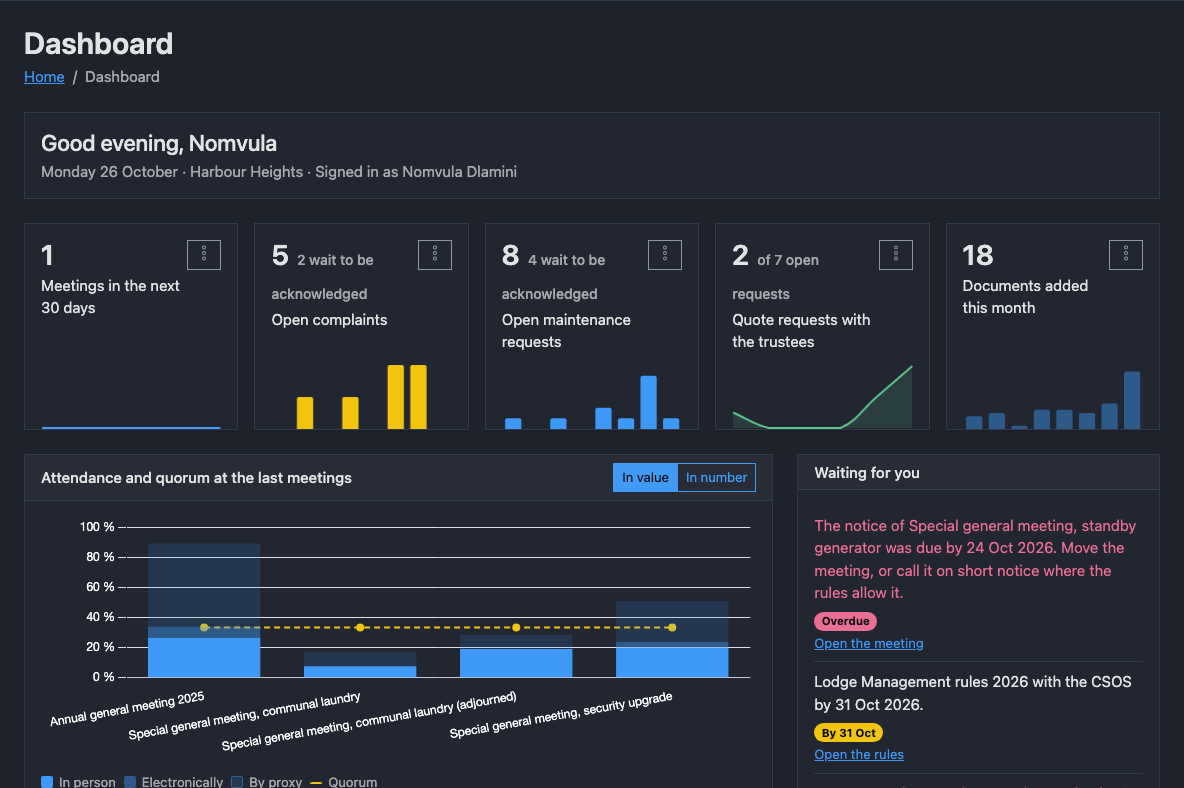Toggle In person series in legend
Image resolution: width=1184 pixels, height=788 pixels.
79,782
